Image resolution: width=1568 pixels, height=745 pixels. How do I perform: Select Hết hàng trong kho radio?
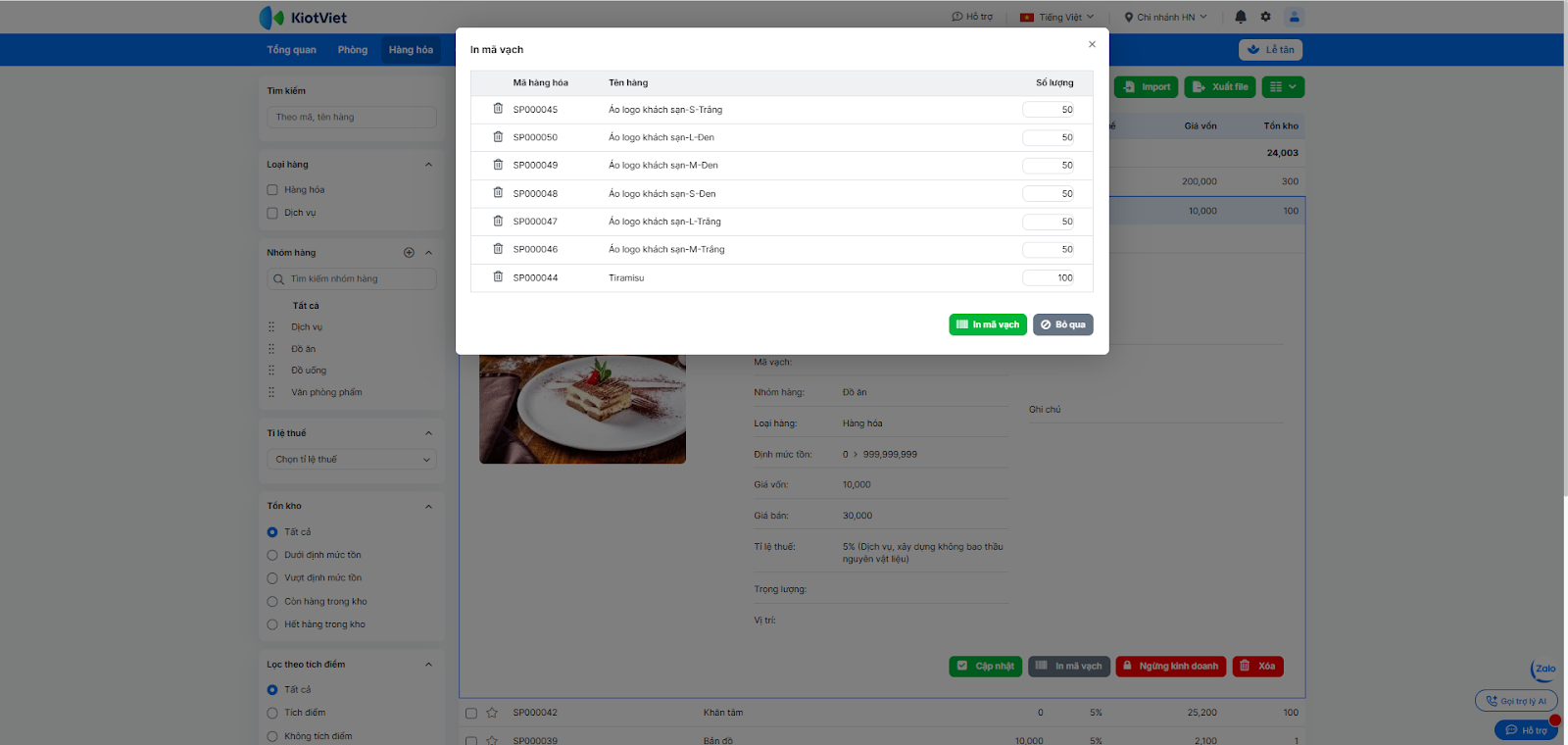[272, 624]
